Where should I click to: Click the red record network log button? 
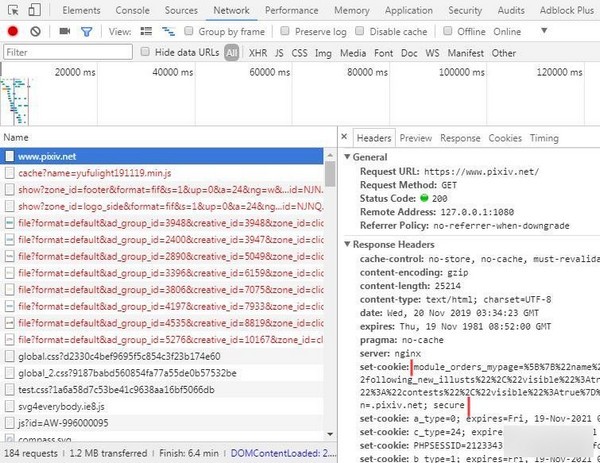[x=13, y=31]
